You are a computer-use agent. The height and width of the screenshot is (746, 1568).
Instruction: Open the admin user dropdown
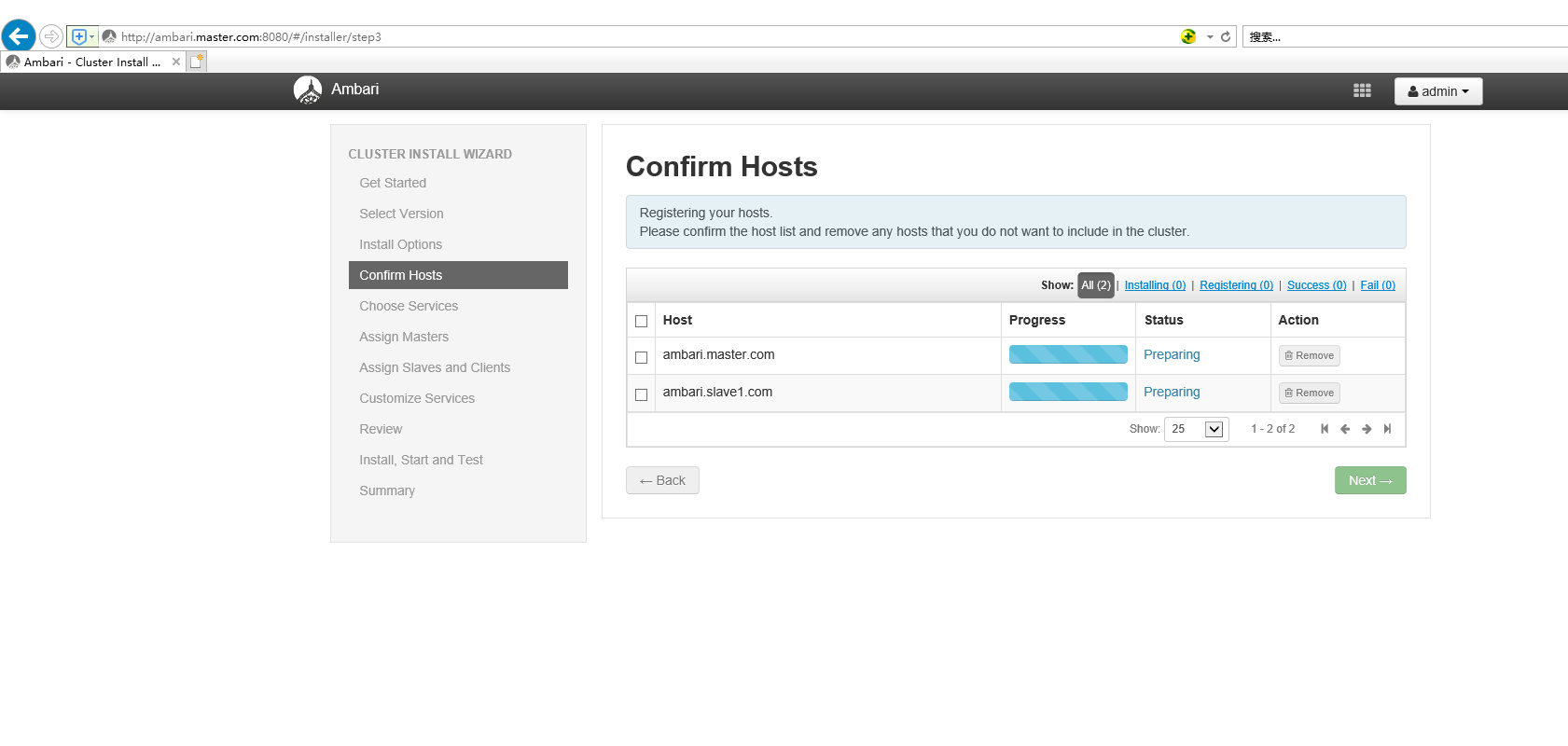(1438, 91)
